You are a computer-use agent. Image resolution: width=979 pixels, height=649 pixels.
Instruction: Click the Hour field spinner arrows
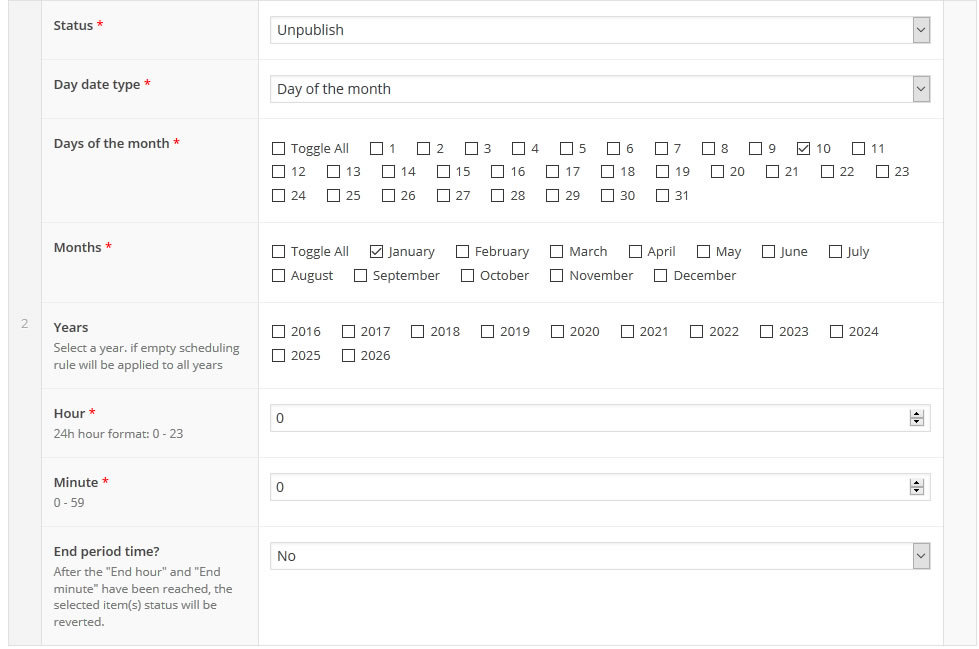(x=916, y=418)
